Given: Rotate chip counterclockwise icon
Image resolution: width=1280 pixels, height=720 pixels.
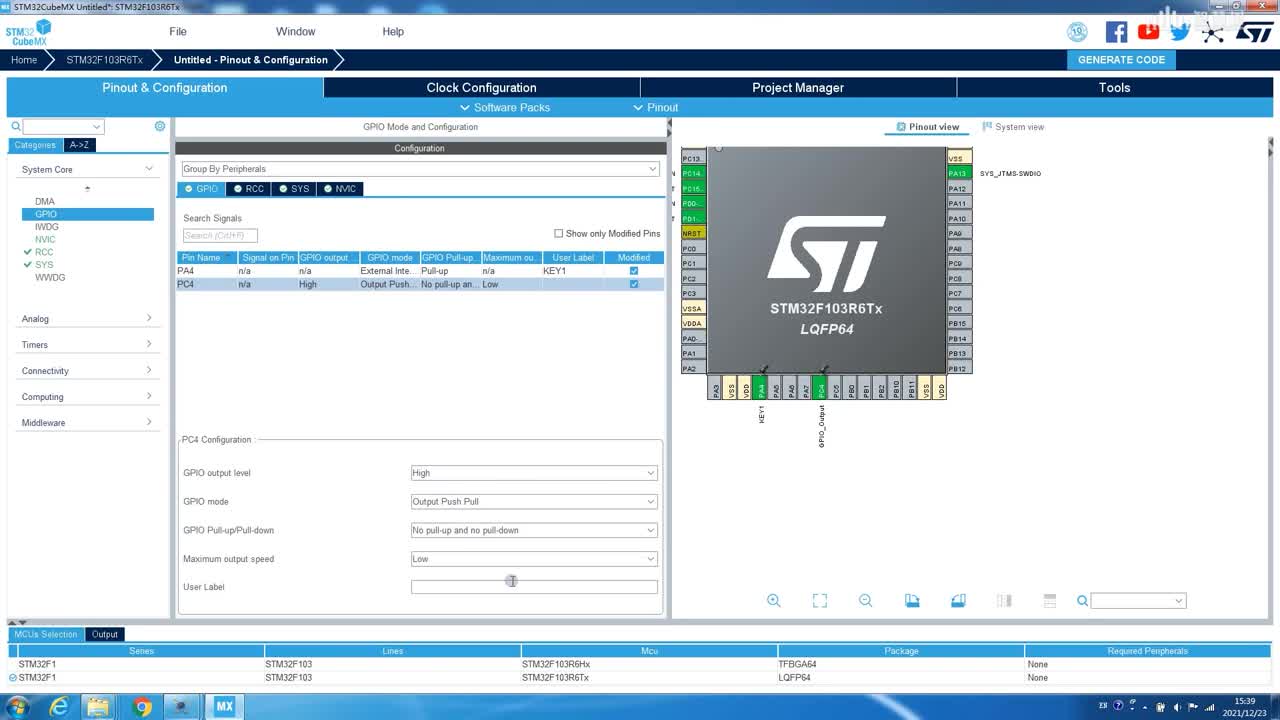Looking at the screenshot, I should pos(958,601).
